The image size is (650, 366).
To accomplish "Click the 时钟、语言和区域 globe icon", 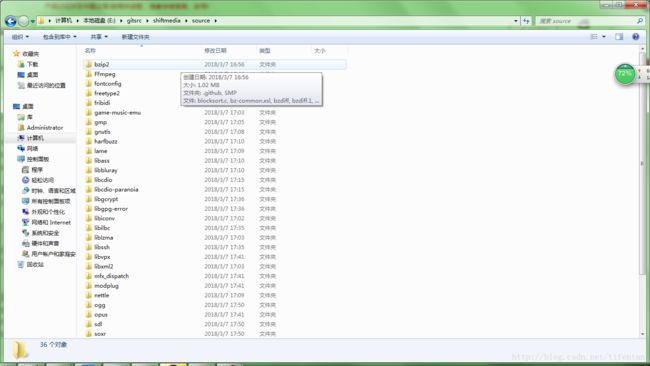I will coord(25,191).
